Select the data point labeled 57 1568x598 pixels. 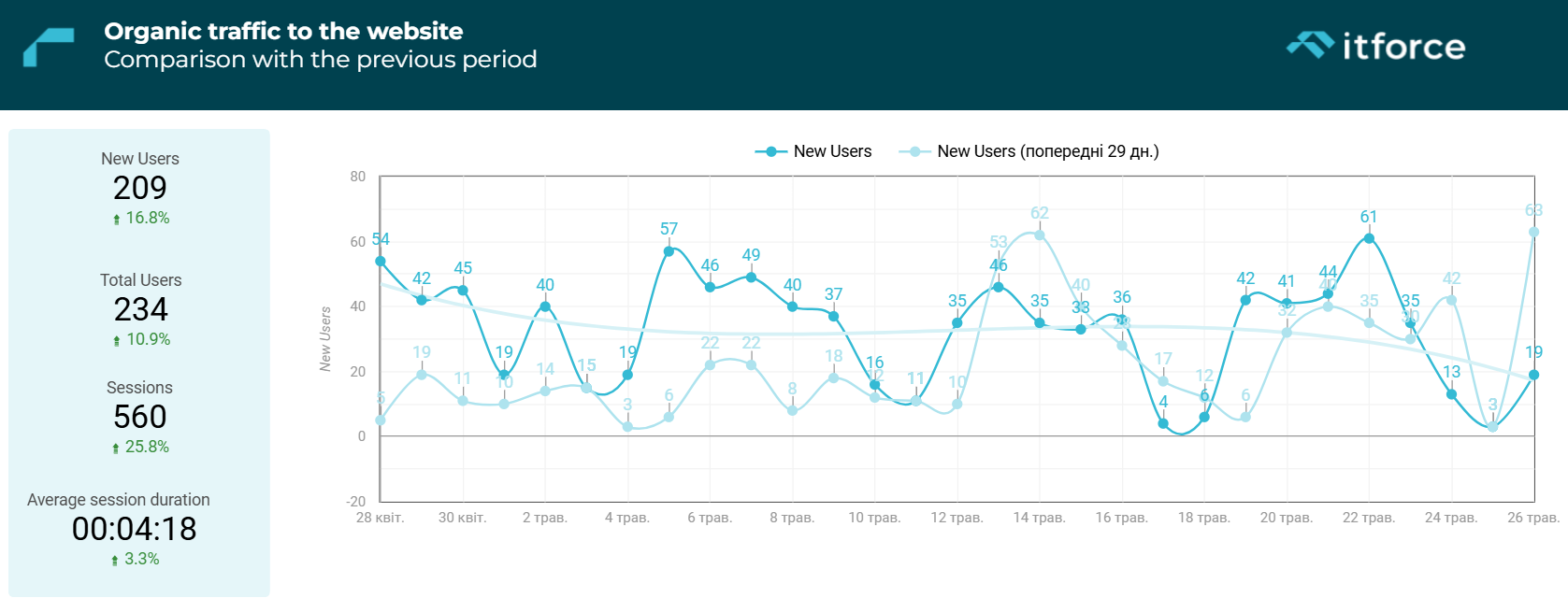pos(669,251)
